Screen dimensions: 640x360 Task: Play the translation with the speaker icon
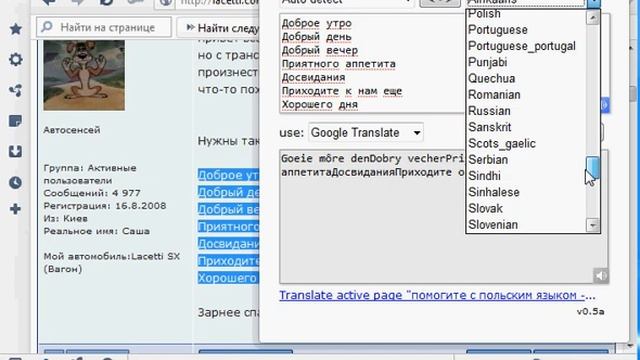(600, 276)
